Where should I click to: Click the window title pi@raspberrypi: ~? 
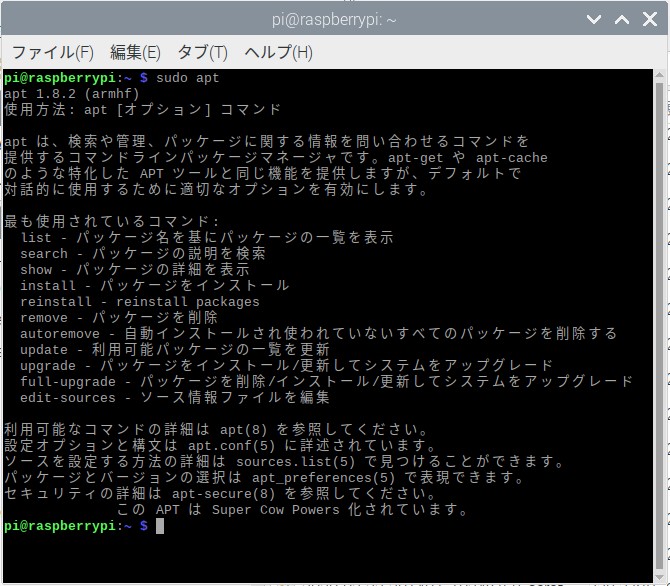click(x=334, y=20)
